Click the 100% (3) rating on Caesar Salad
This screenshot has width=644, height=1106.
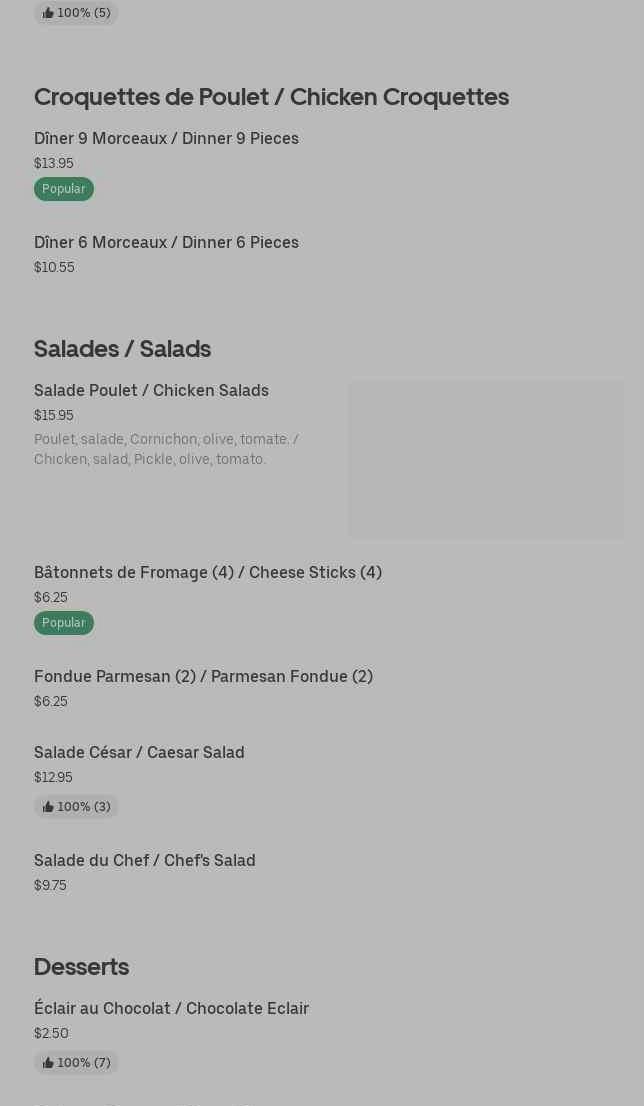(83, 807)
